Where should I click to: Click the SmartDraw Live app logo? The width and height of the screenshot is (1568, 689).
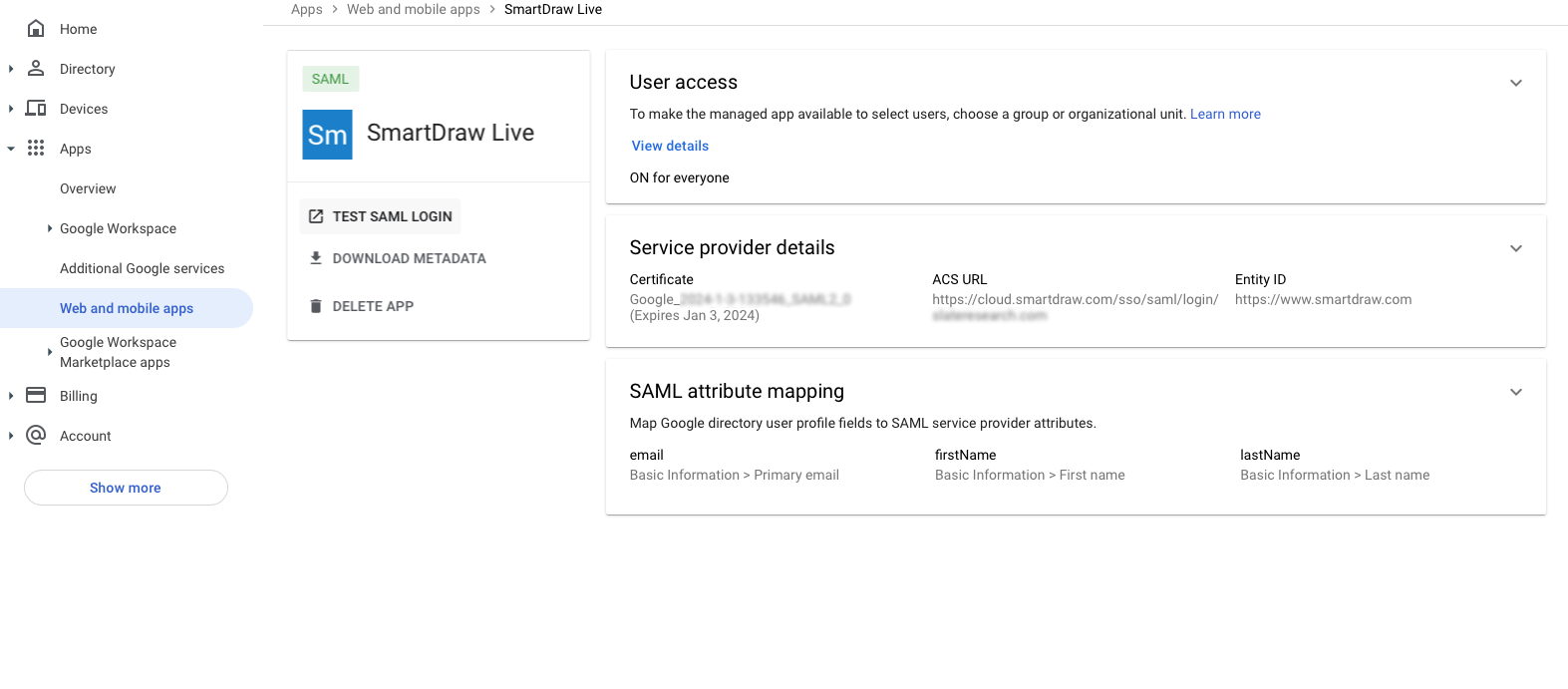327,135
